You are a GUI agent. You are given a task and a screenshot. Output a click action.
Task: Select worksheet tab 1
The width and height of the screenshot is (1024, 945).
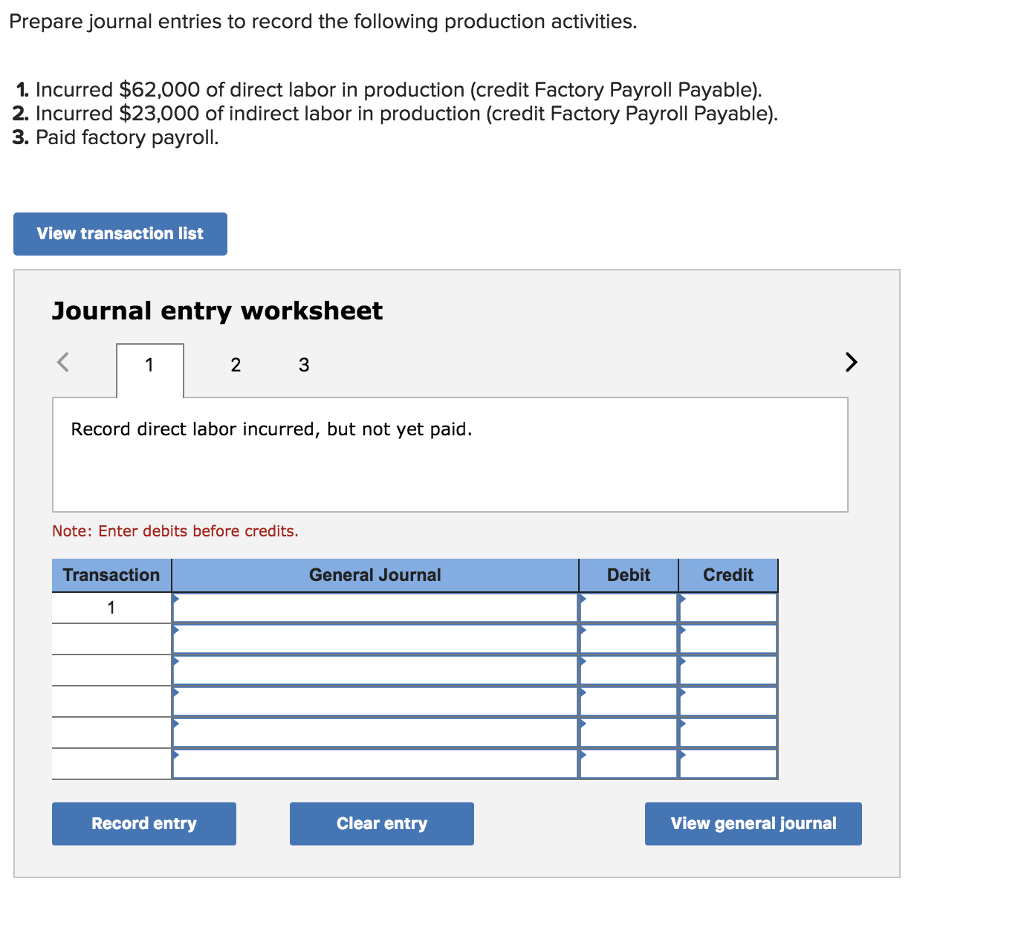click(x=150, y=370)
